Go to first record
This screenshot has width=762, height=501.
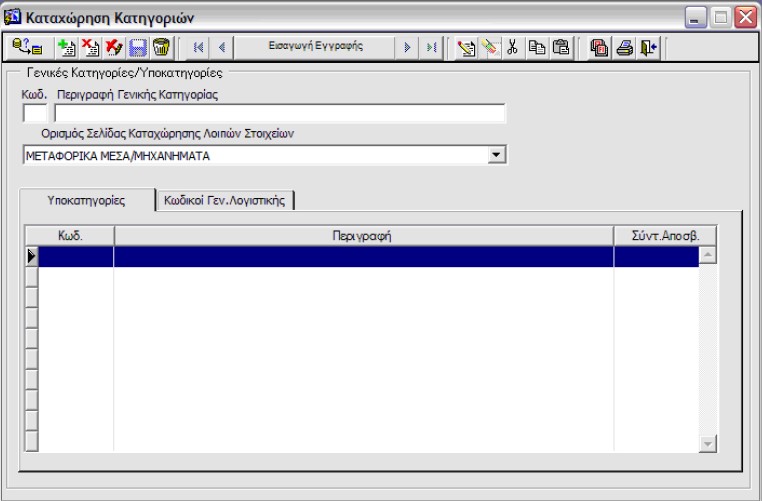198,47
